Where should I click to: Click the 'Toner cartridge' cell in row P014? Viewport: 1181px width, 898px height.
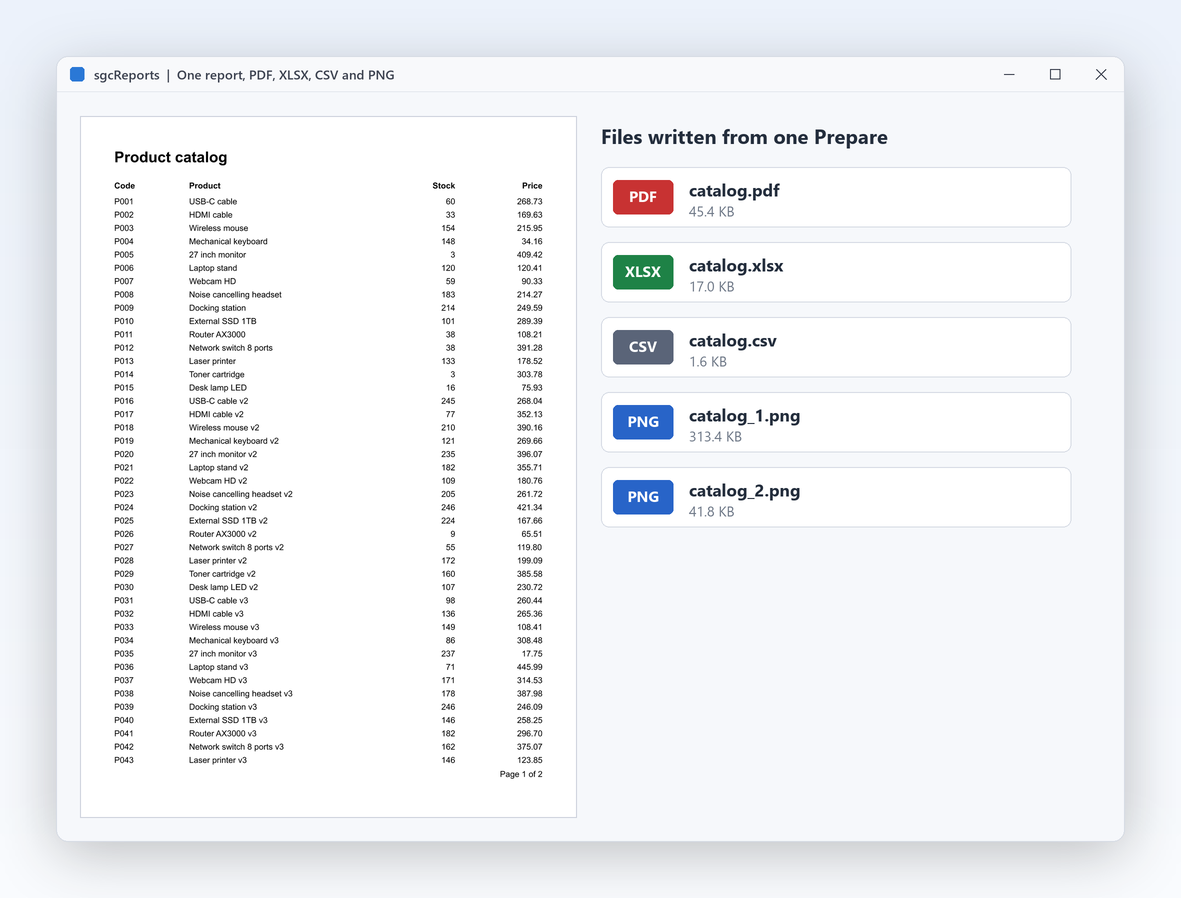tap(216, 374)
